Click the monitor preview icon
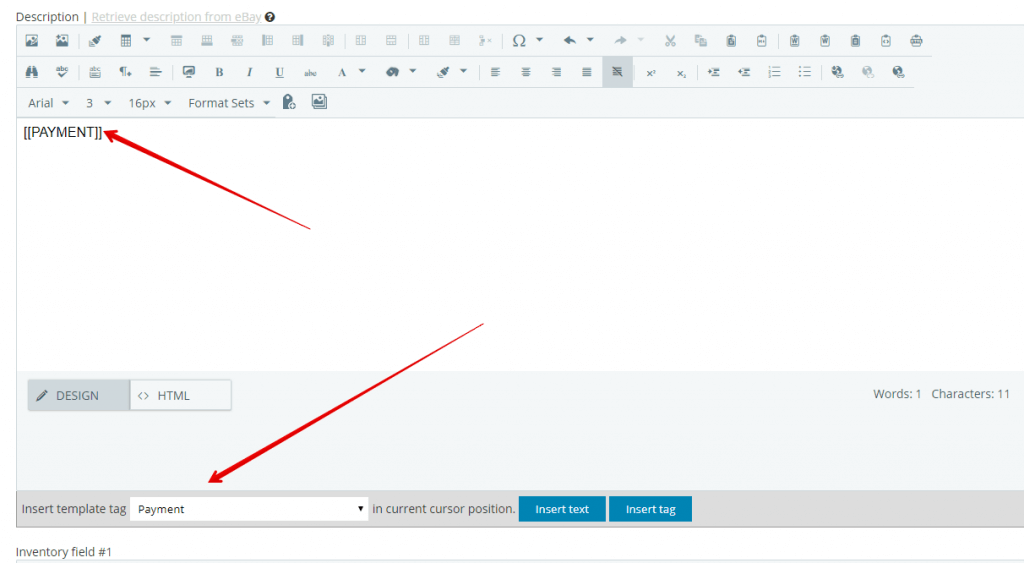 189,72
